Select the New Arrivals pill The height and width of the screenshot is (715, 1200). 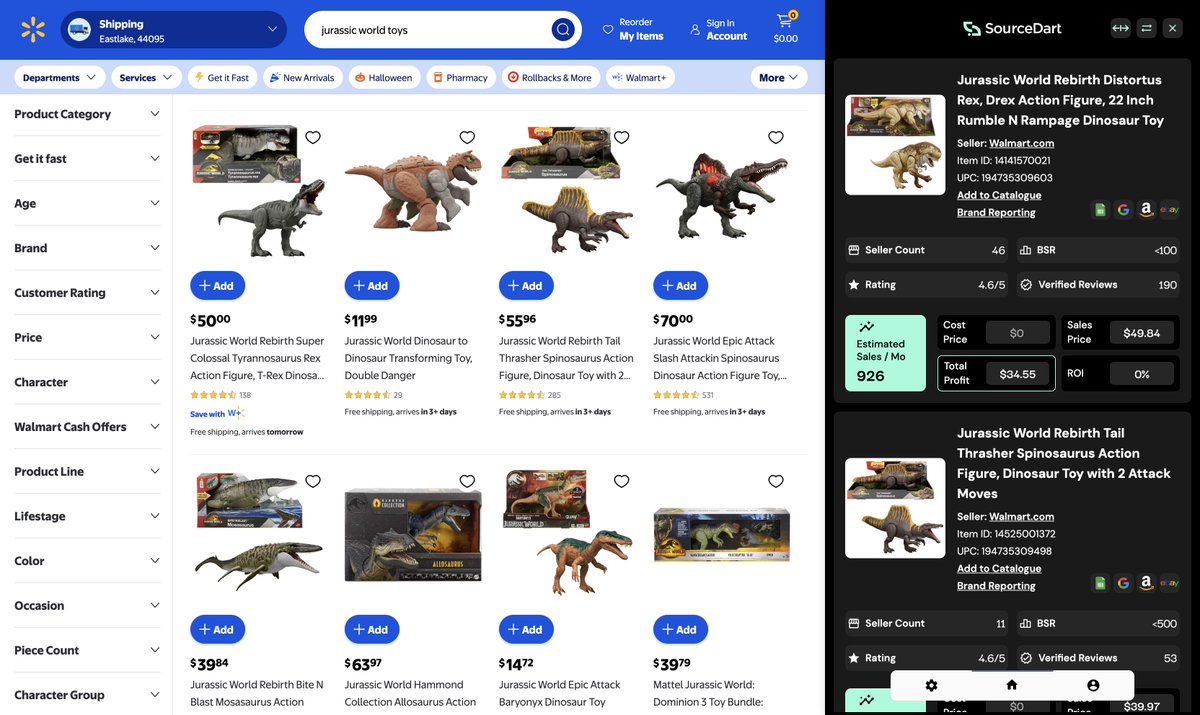coord(303,77)
